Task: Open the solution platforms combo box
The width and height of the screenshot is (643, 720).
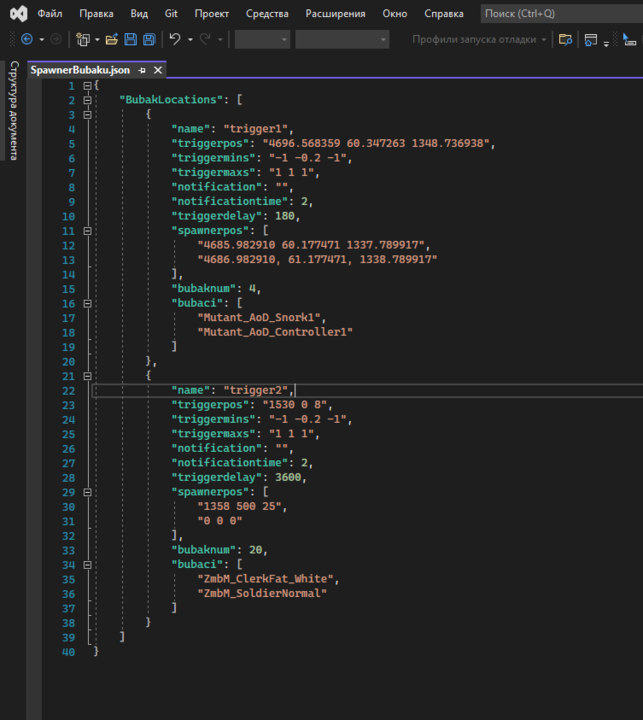Action: click(342, 39)
